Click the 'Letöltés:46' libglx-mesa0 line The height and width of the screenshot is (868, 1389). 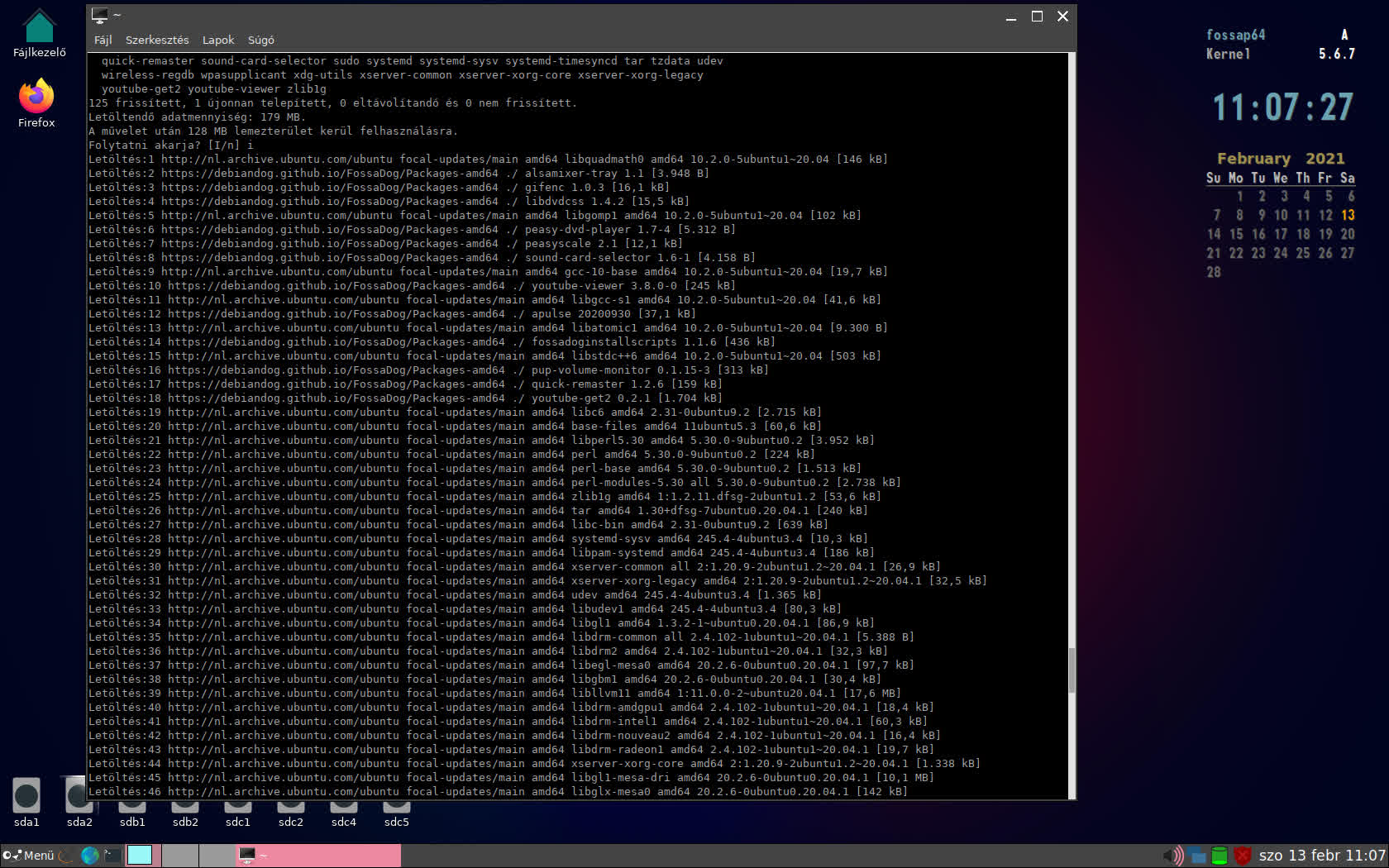498,792
